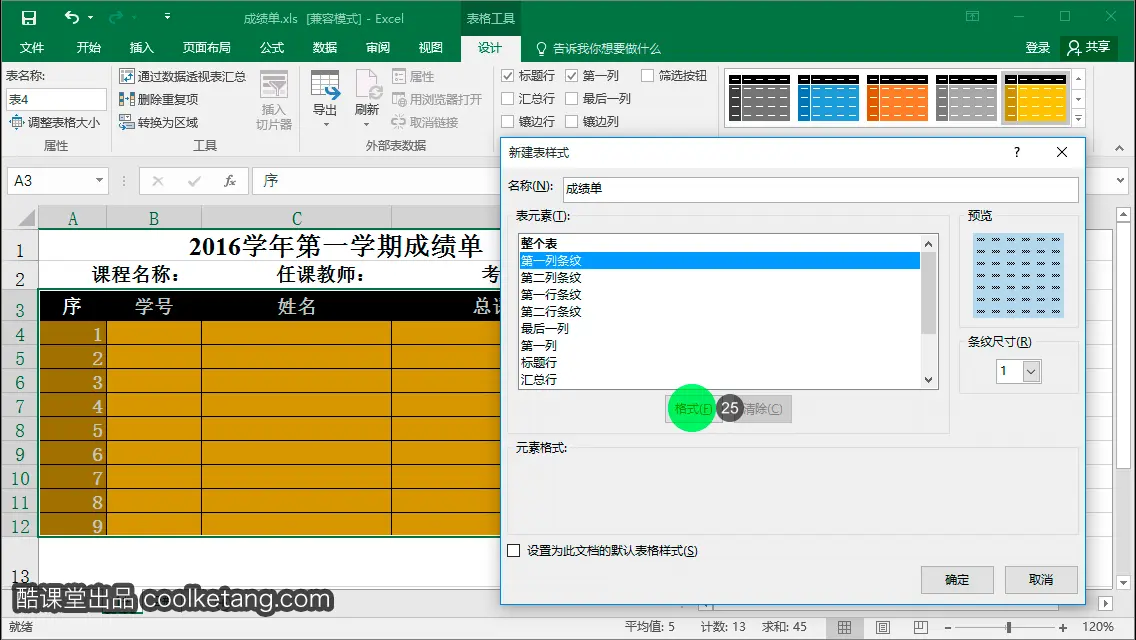The width and height of the screenshot is (1136, 640).
Task: Open the 插入 tab
Action: tap(141, 48)
